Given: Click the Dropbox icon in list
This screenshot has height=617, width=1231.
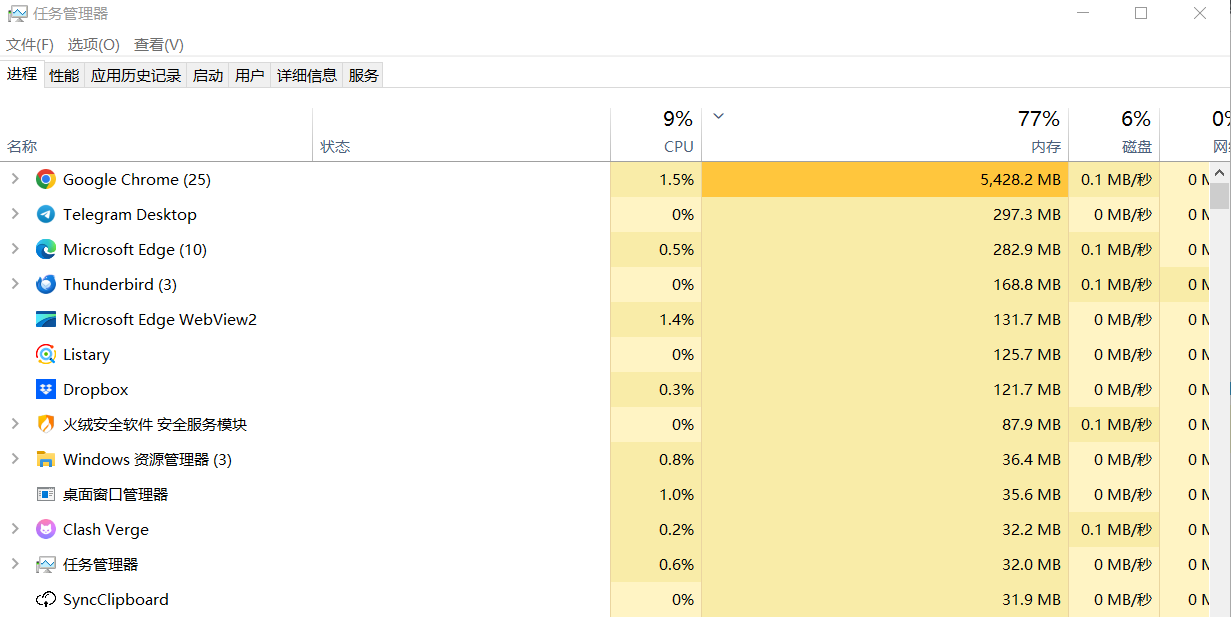Looking at the screenshot, I should (x=46, y=390).
